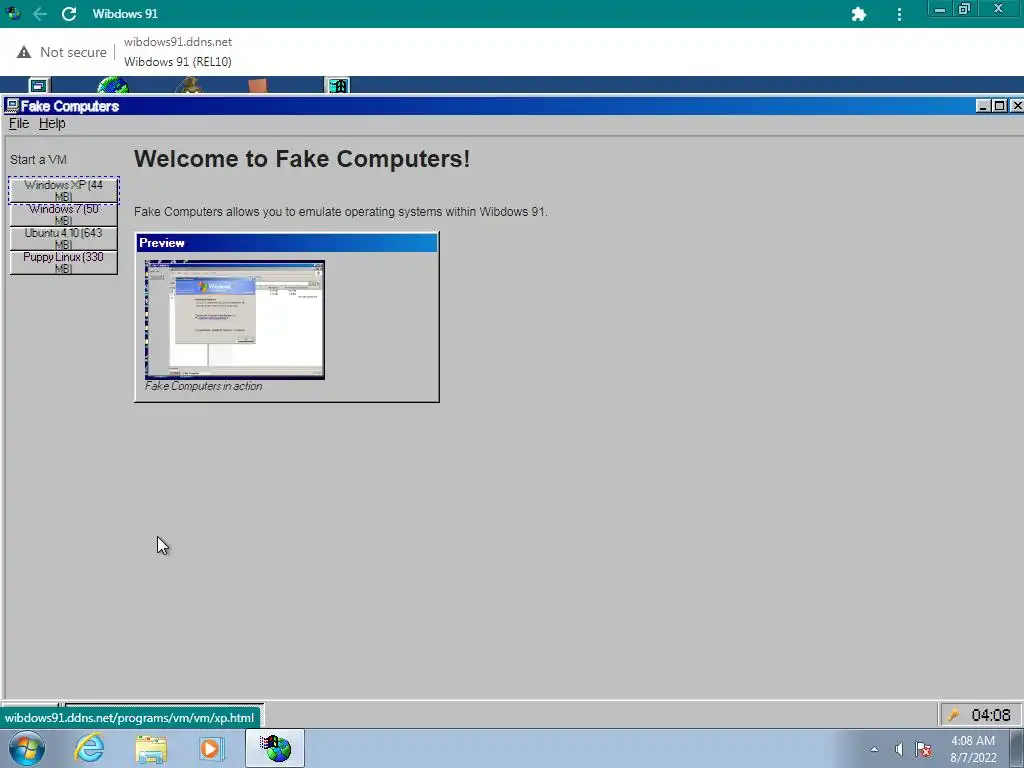Click the Fake Computers in action preview thumbnail

click(x=234, y=319)
